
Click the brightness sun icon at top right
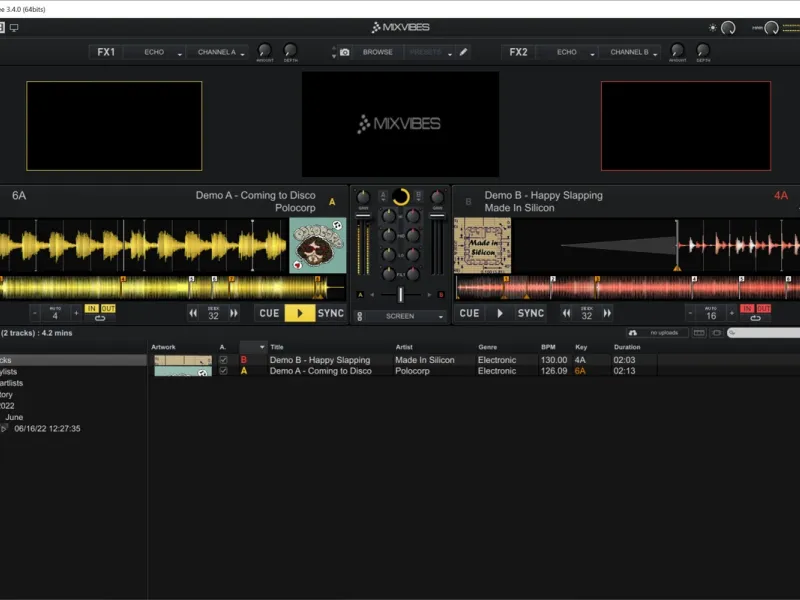pyautogui.click(x=712, y=28)
